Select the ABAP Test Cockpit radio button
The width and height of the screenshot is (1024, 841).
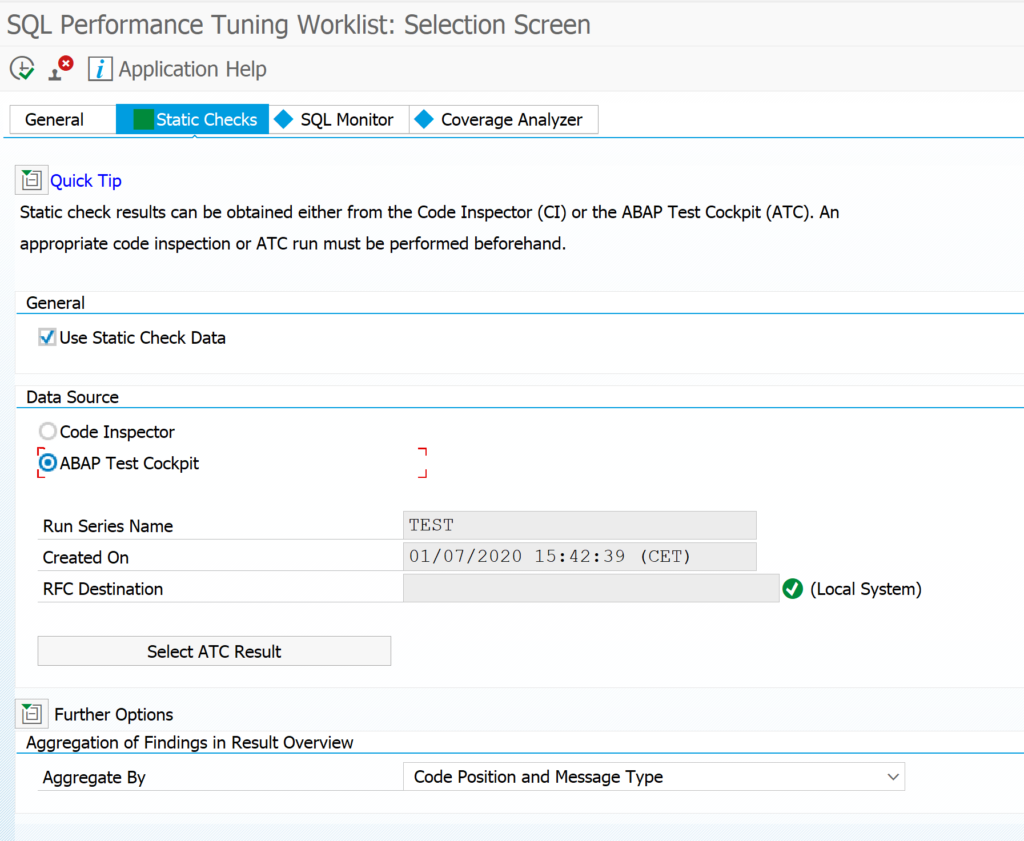click(48, 463)
